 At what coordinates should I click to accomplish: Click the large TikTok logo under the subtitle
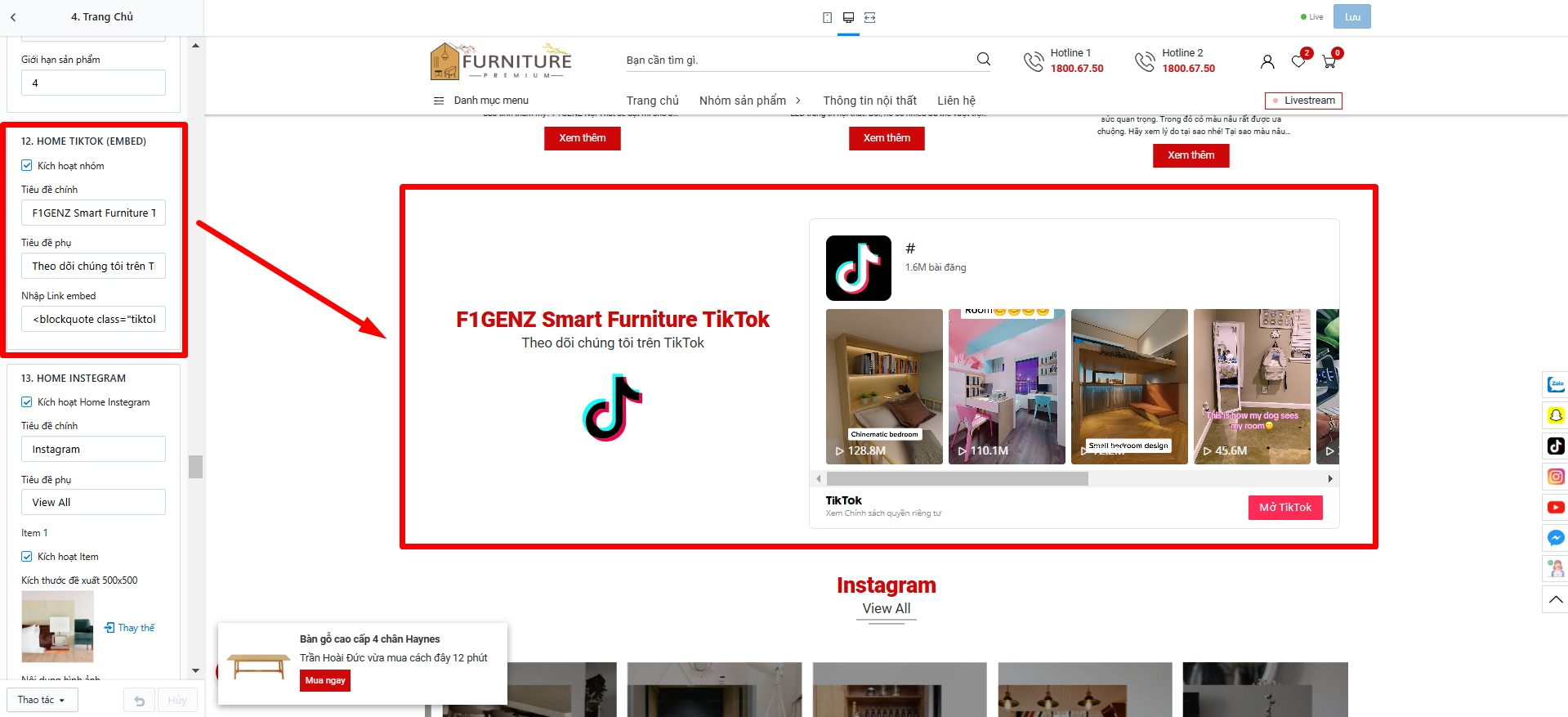pos(613,407)
